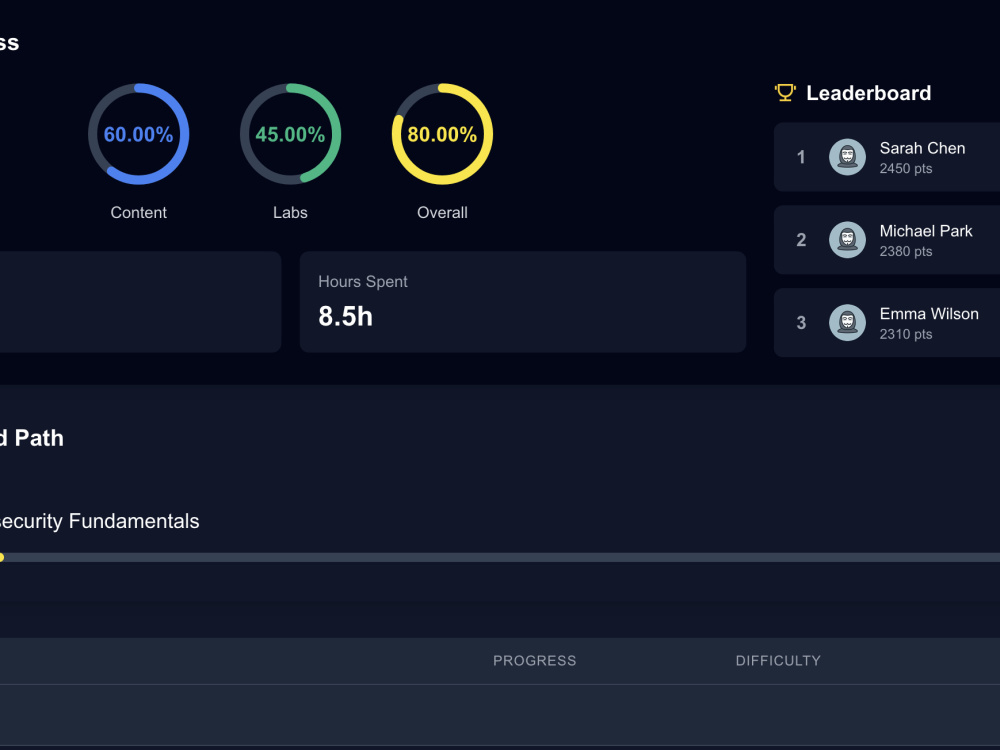Click the PROGRESS column header
This screenshot has width=1000, height=750.
pyautogui.click(x=534, y=661)
